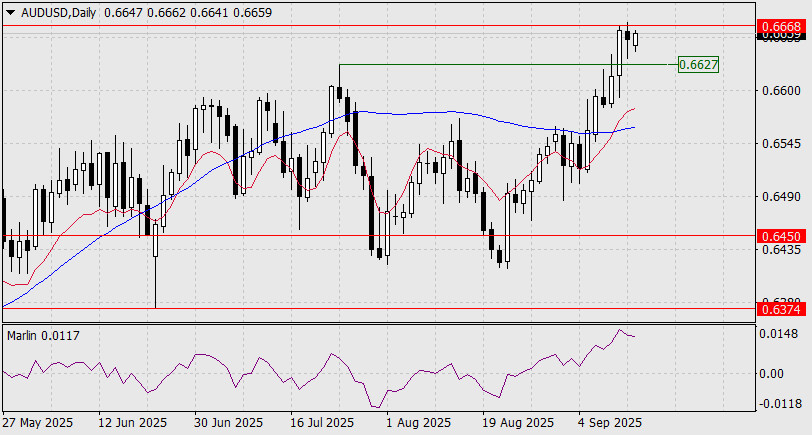Select the 30 Jun 2025 date label
The height and width of the screenshot is (435, 812).
tap(228, 423)
